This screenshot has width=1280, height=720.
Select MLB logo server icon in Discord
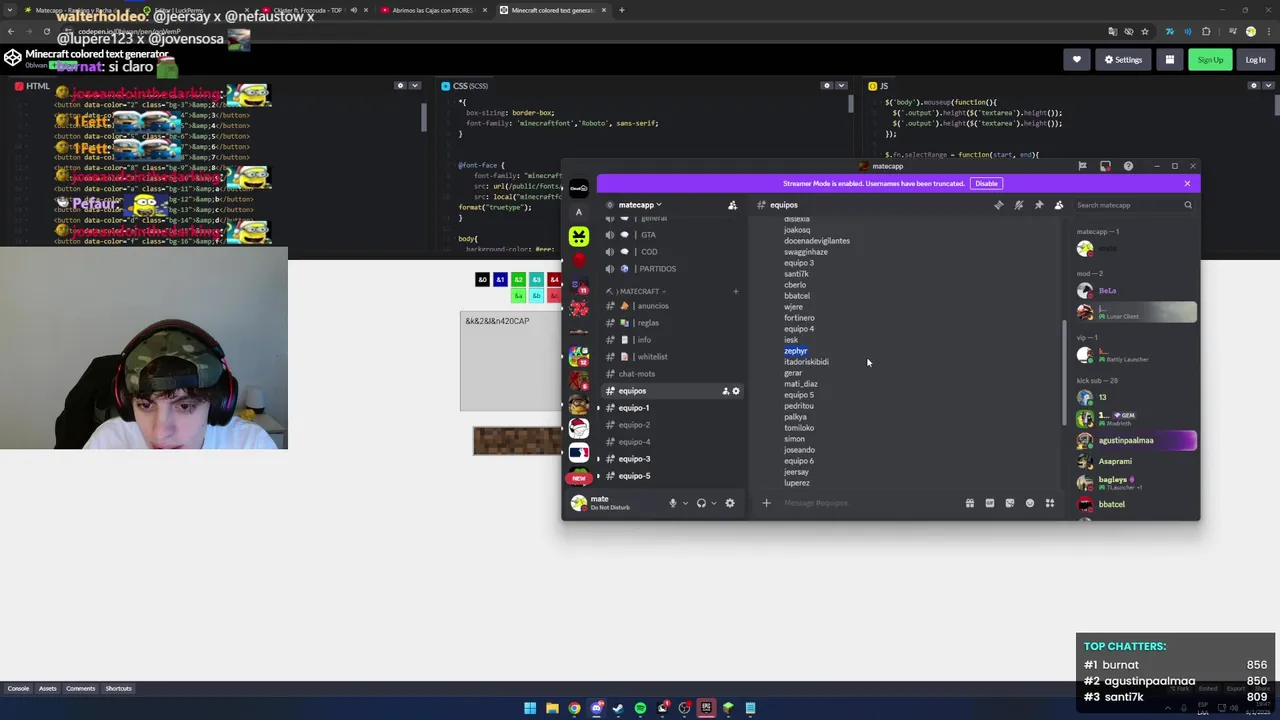[x=579, y=453]
